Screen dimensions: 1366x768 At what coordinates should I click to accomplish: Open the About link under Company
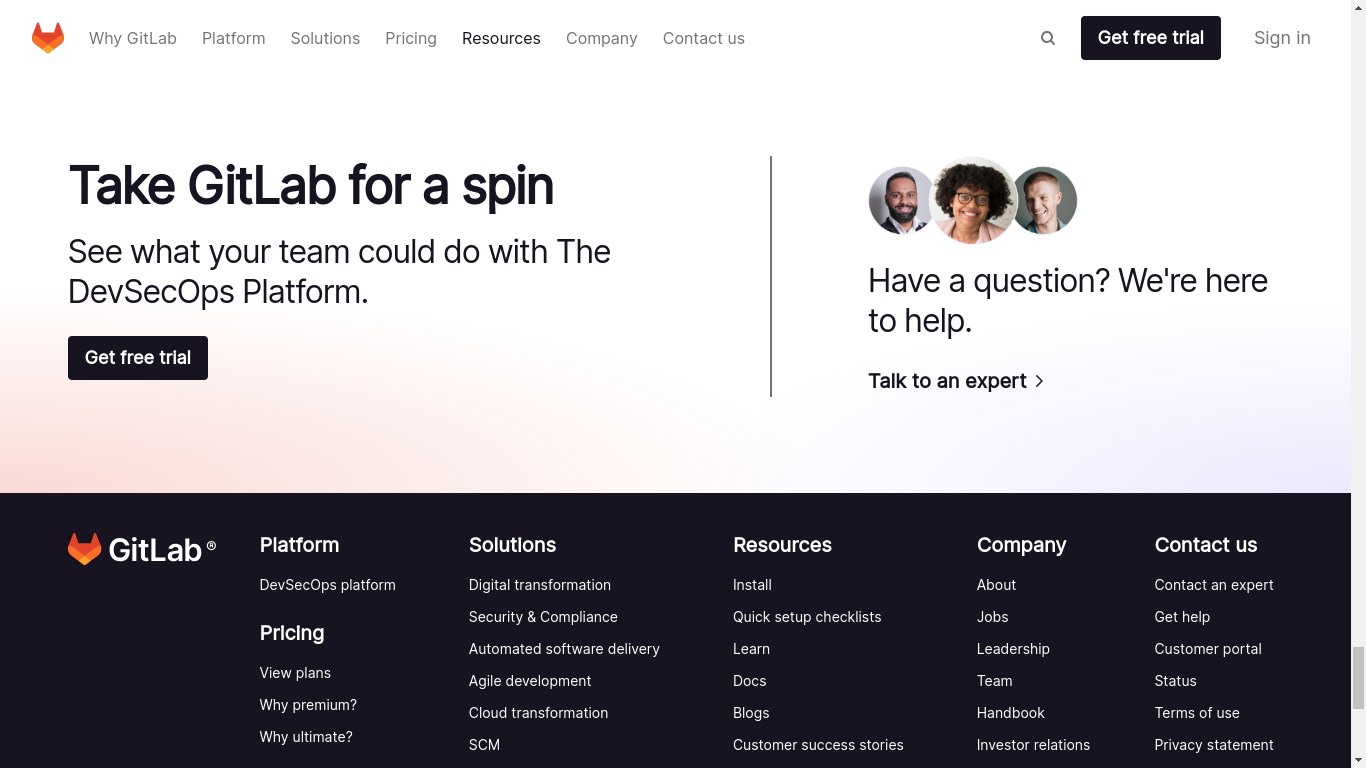coord(996,585)
